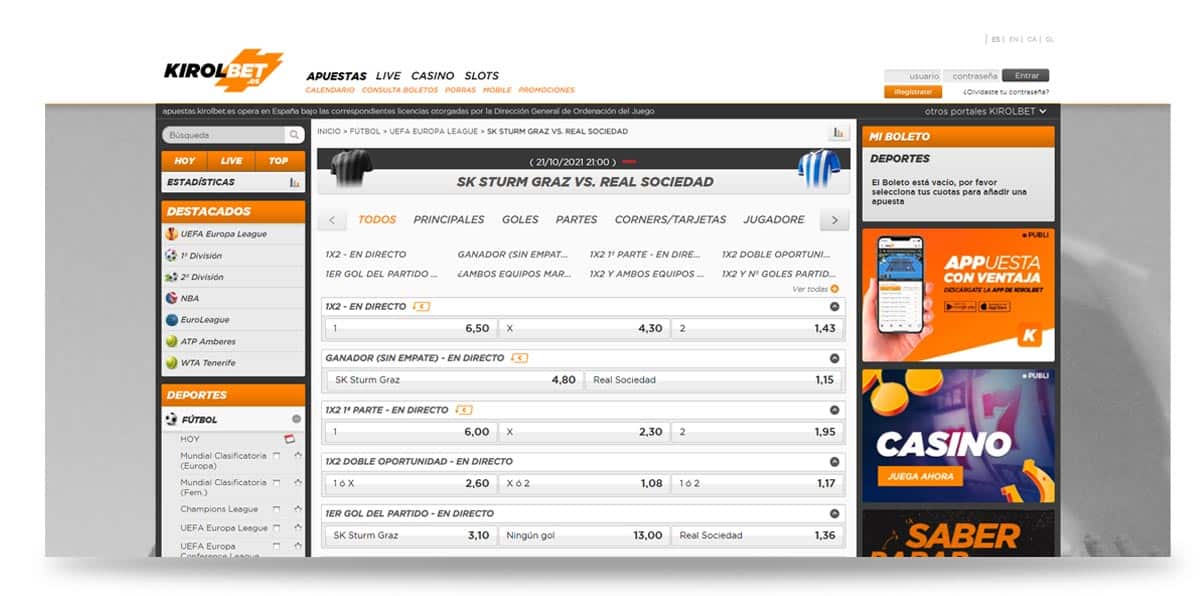Check the Champions League checkbox
Viewport: 1200px width, 596px height.
point(277,509)
